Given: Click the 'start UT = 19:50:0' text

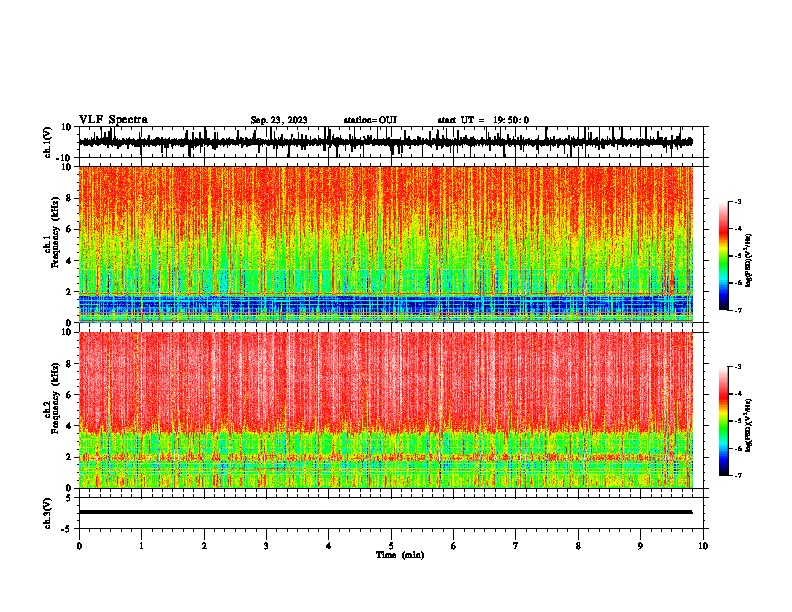Looking at the screenshot, I should tap(483, 120).
